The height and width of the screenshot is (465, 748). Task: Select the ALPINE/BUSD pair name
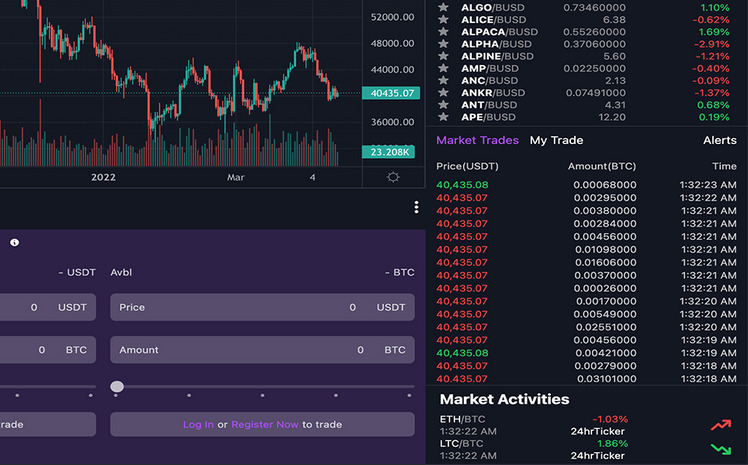(x=497, y=56)
